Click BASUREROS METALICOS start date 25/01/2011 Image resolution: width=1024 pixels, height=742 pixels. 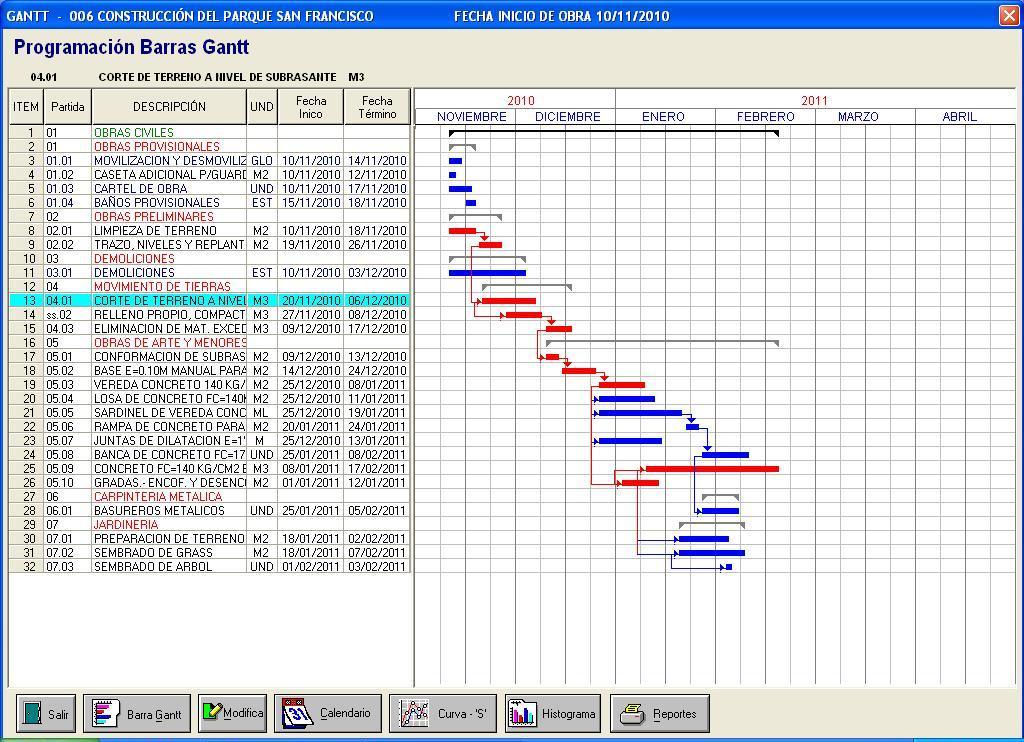[x=311, y=510]
